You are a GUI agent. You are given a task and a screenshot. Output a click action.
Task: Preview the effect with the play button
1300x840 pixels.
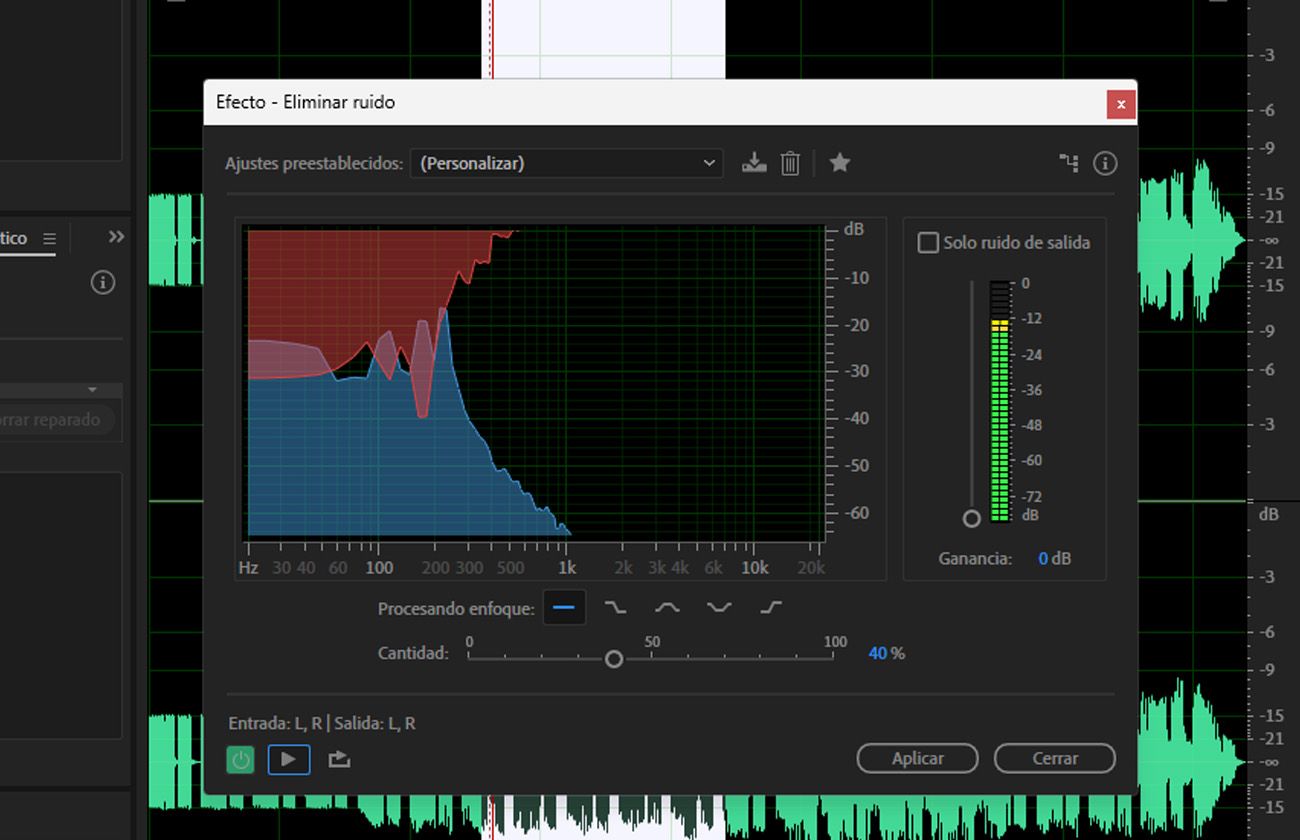point(289,759)
